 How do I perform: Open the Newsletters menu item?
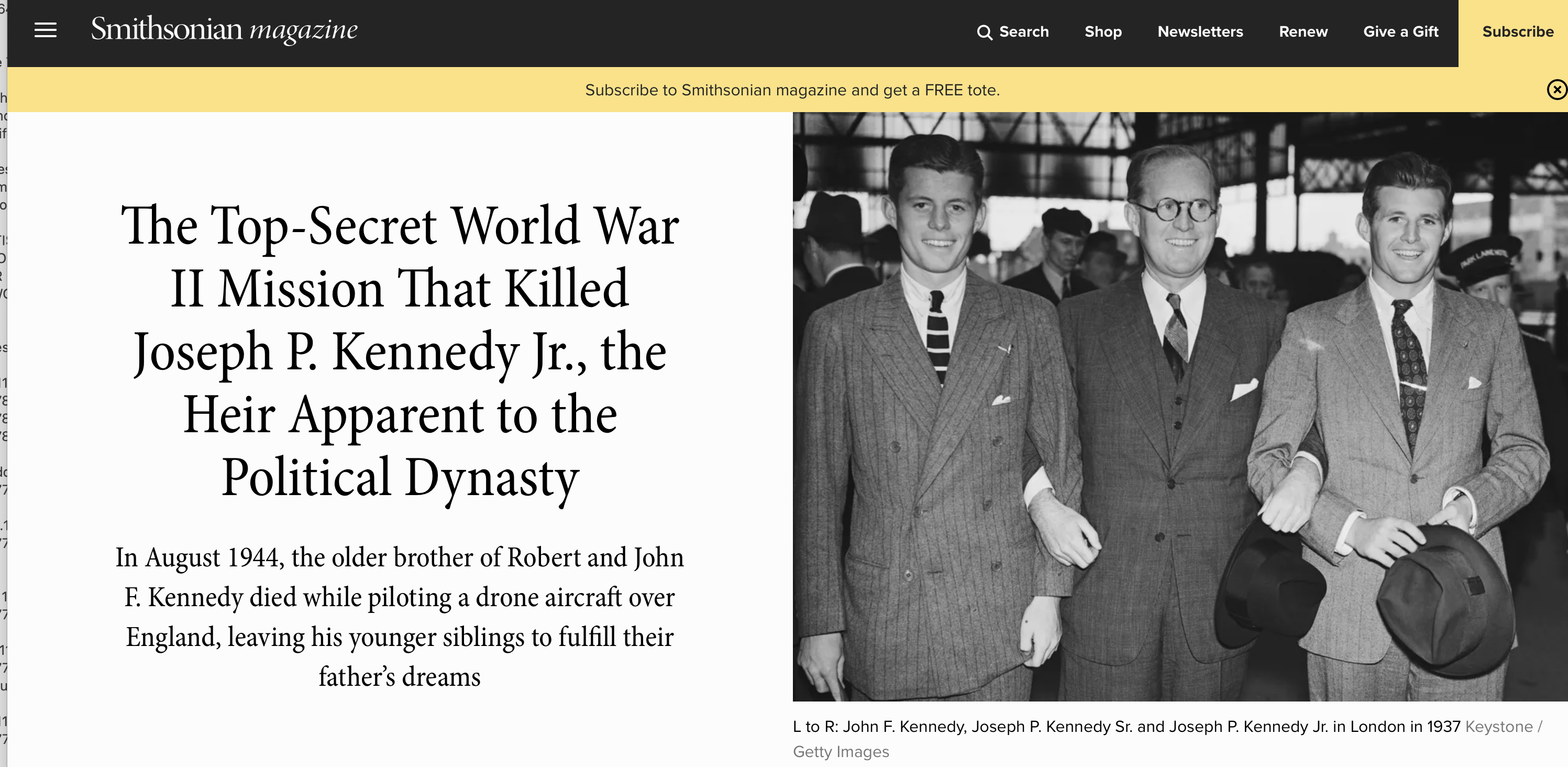click(x=1200, y=31)
